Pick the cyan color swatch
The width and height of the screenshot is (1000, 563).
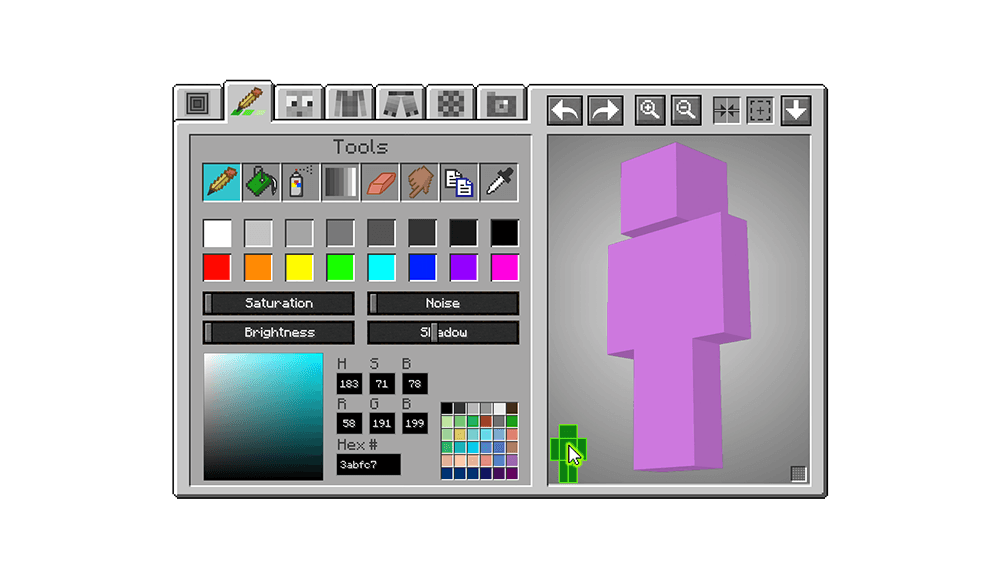tap(381, 268)
